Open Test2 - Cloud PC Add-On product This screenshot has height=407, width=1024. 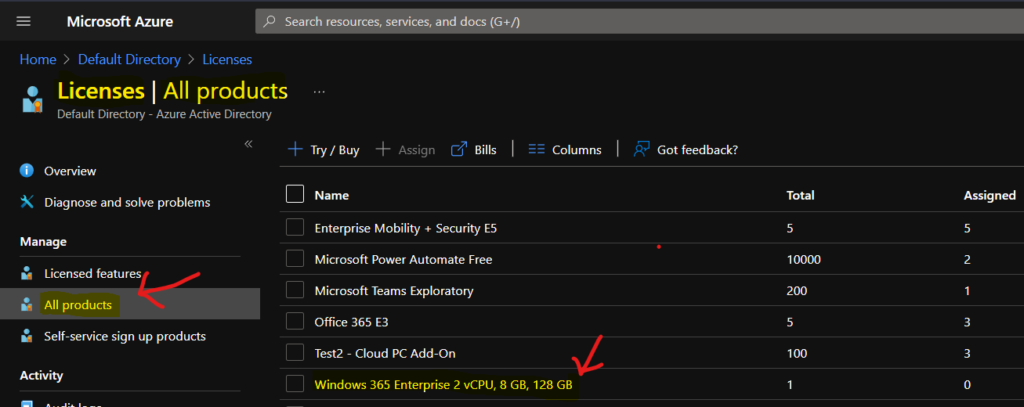385,353
